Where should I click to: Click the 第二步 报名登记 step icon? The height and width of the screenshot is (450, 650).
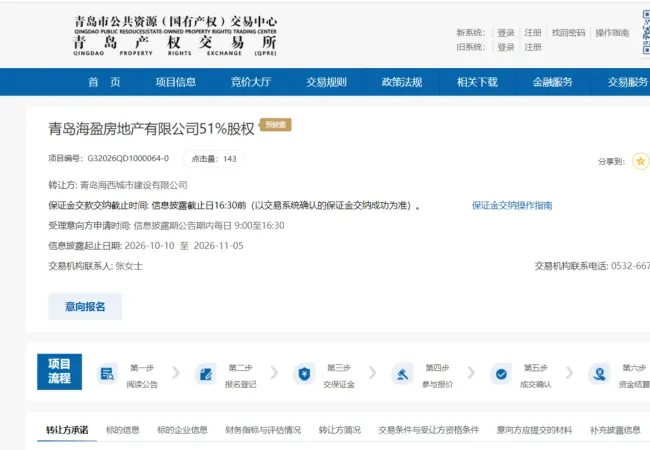click(x=206, y=374)
